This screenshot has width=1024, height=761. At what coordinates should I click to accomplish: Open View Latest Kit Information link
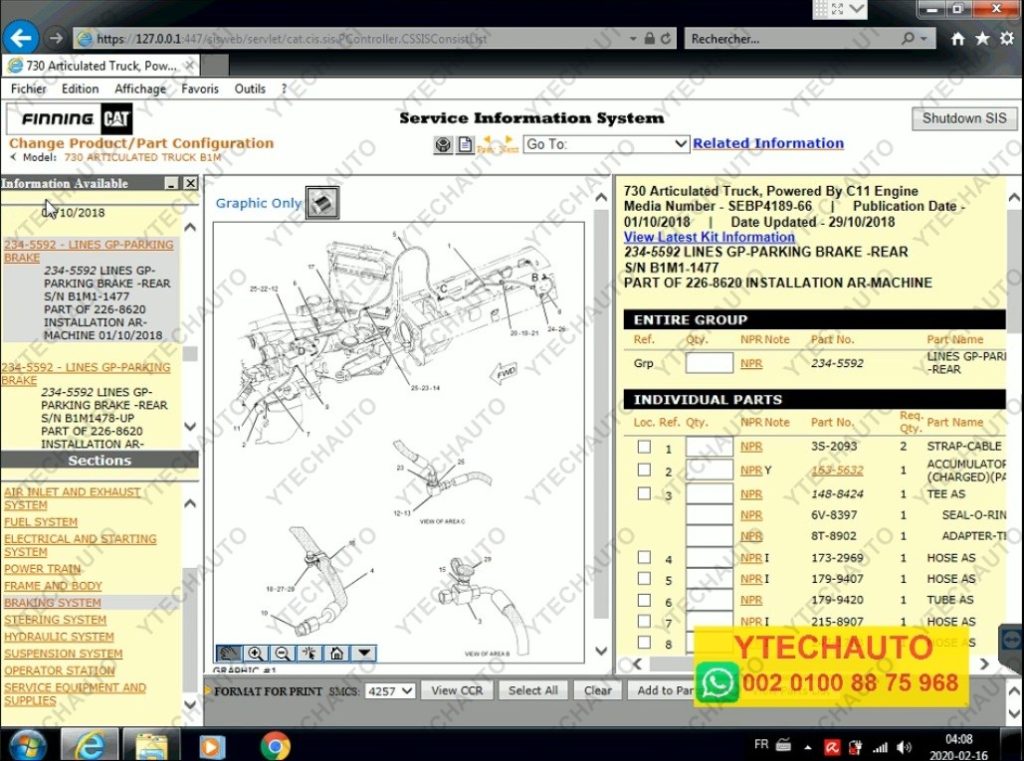click(709, 237)
